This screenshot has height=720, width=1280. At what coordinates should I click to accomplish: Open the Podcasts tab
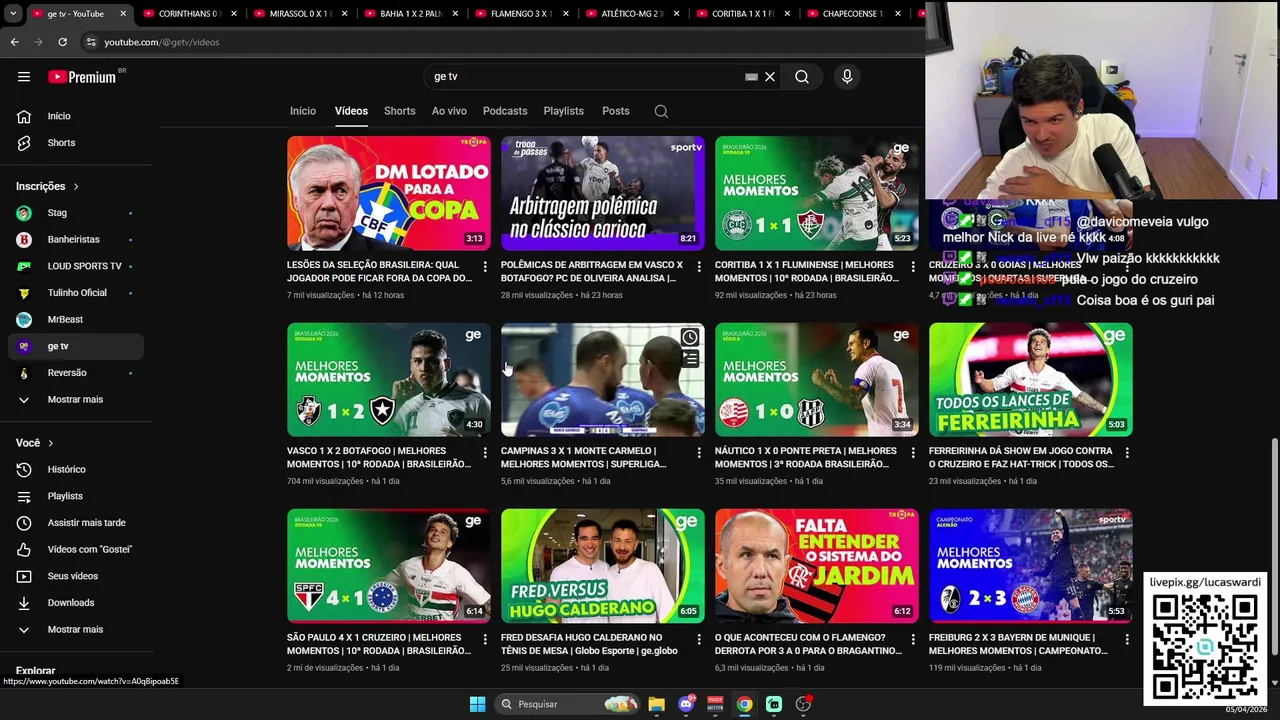(505, 111)
